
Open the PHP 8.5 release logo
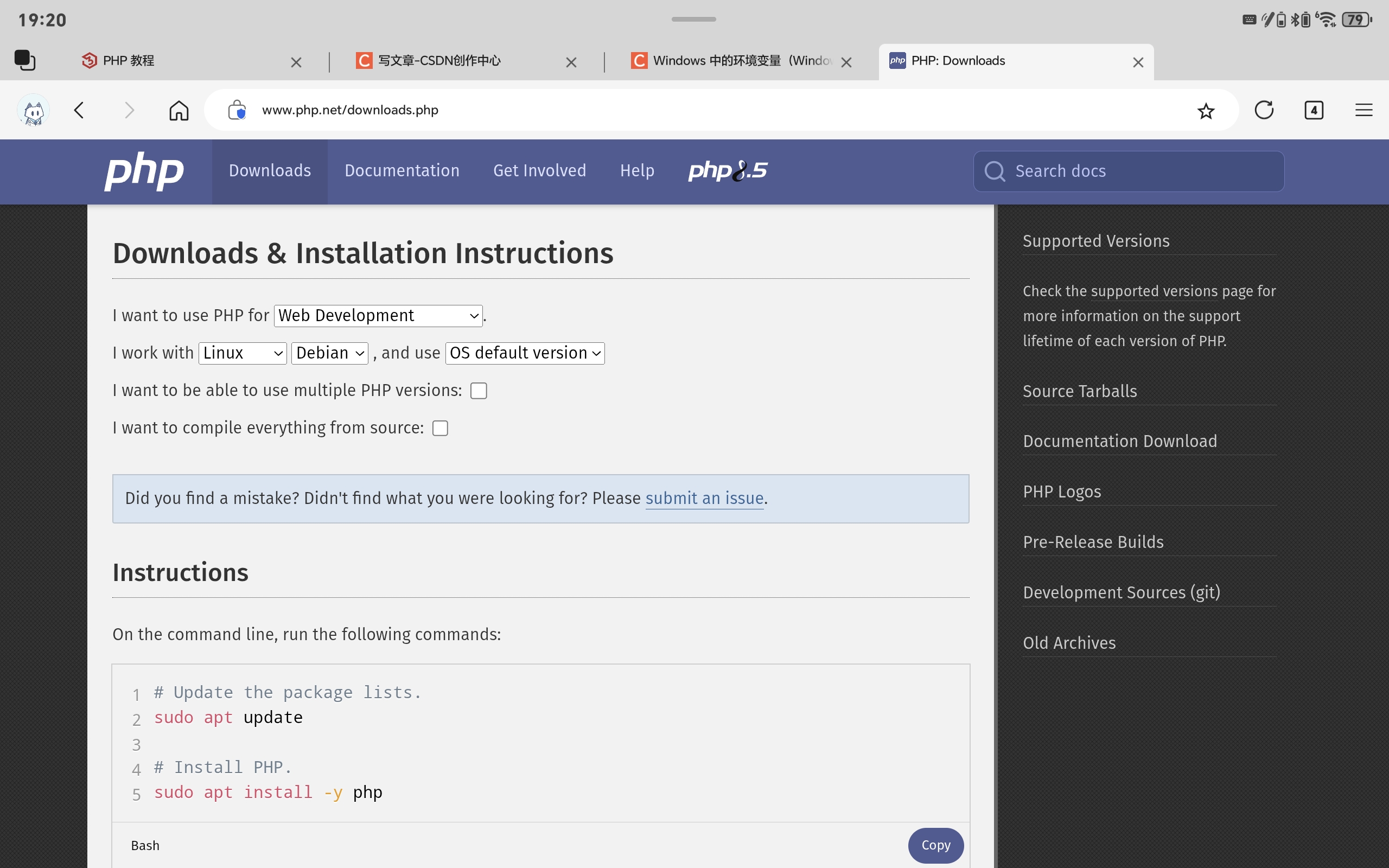tap(727, 171)
